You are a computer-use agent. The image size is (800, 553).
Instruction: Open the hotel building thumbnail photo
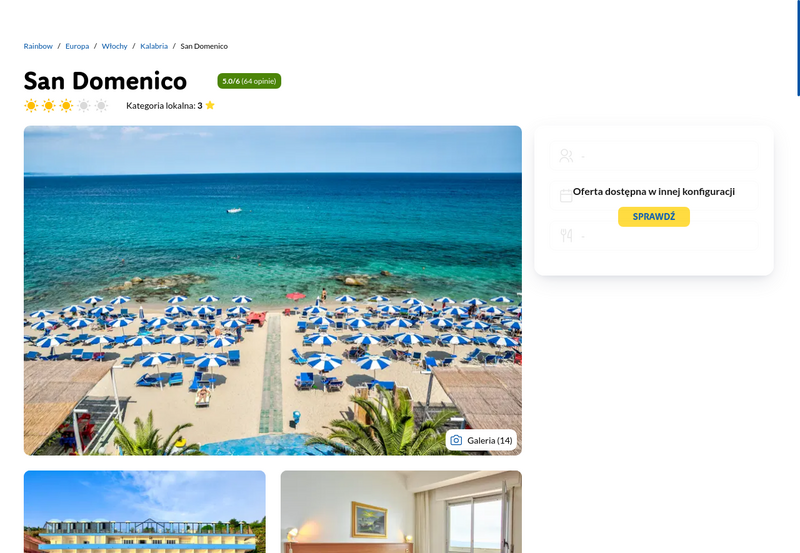(x=144, y=512)
